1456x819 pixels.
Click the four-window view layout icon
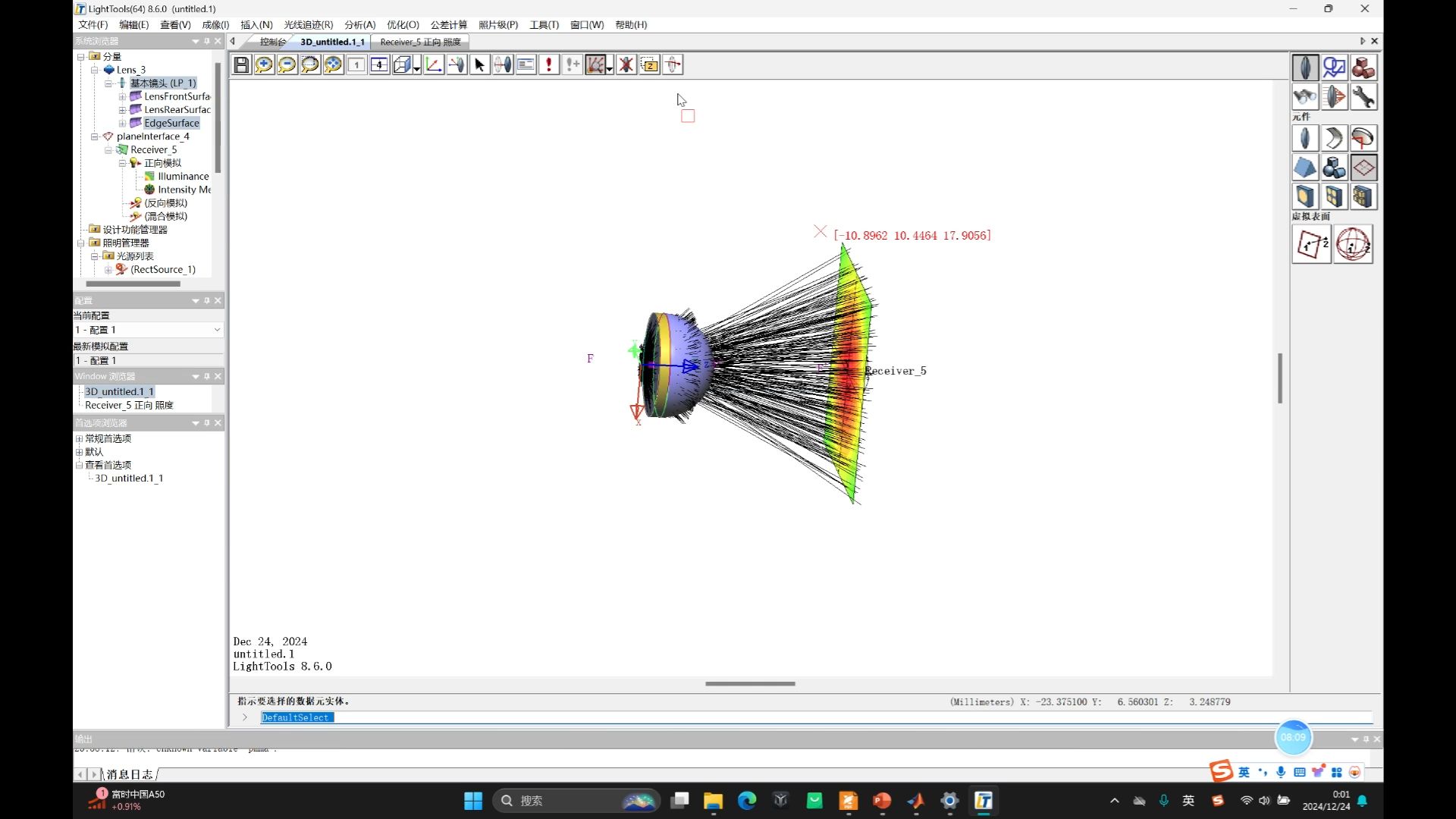click(379, 65)
